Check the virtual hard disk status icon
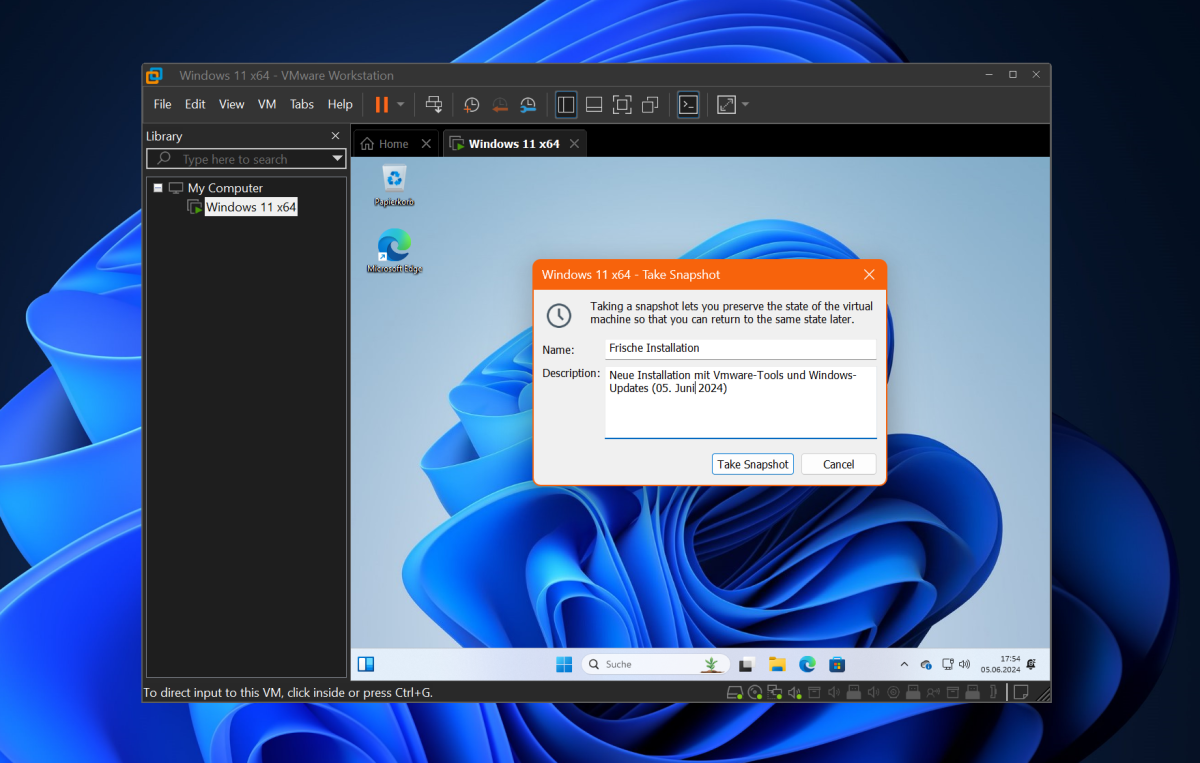 click(734, 691)
